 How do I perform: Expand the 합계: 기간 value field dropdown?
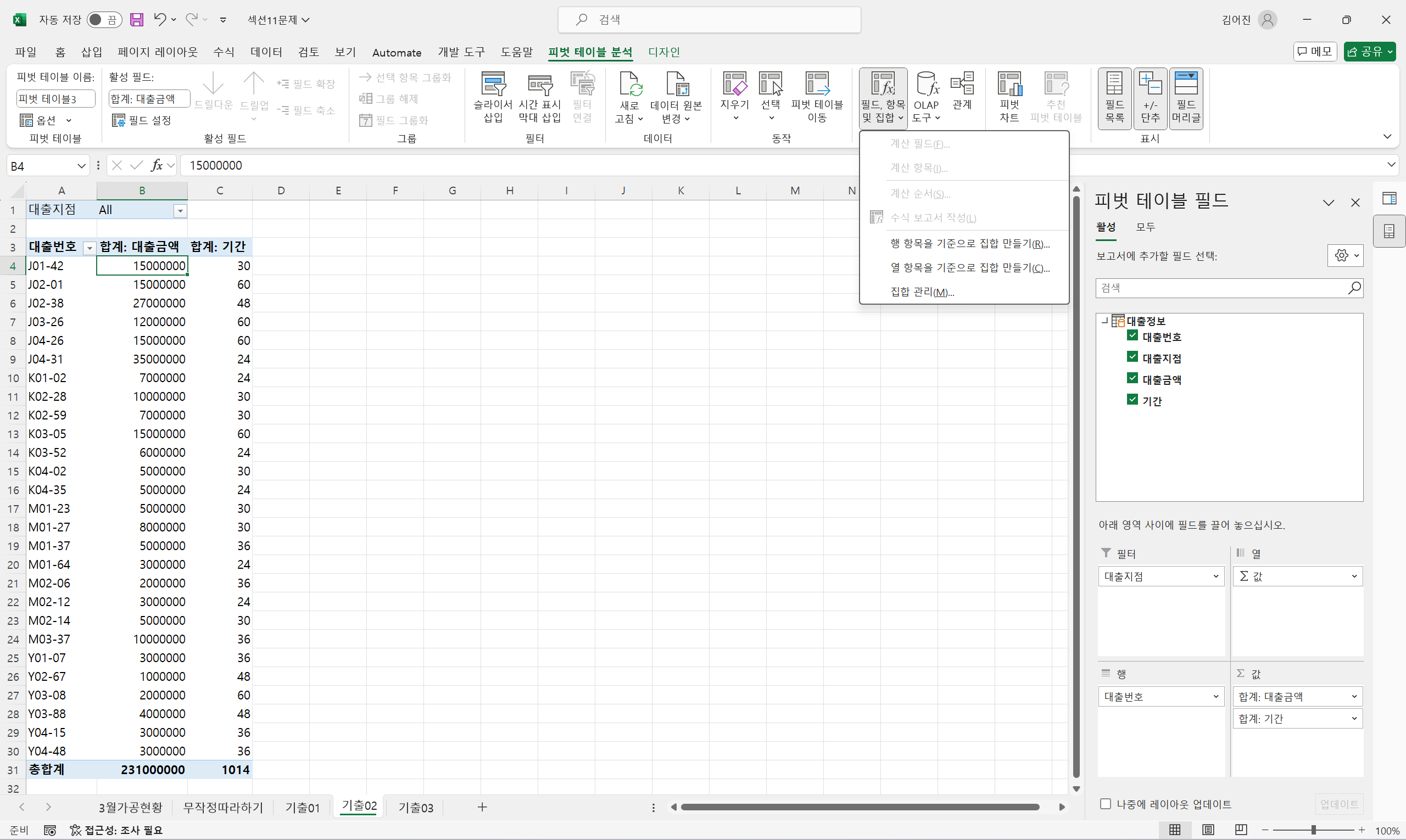coord(1354,719)
